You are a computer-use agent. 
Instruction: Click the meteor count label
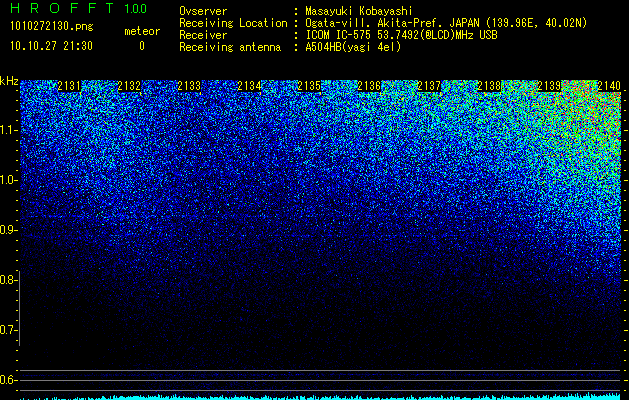[x=142, y=31]
